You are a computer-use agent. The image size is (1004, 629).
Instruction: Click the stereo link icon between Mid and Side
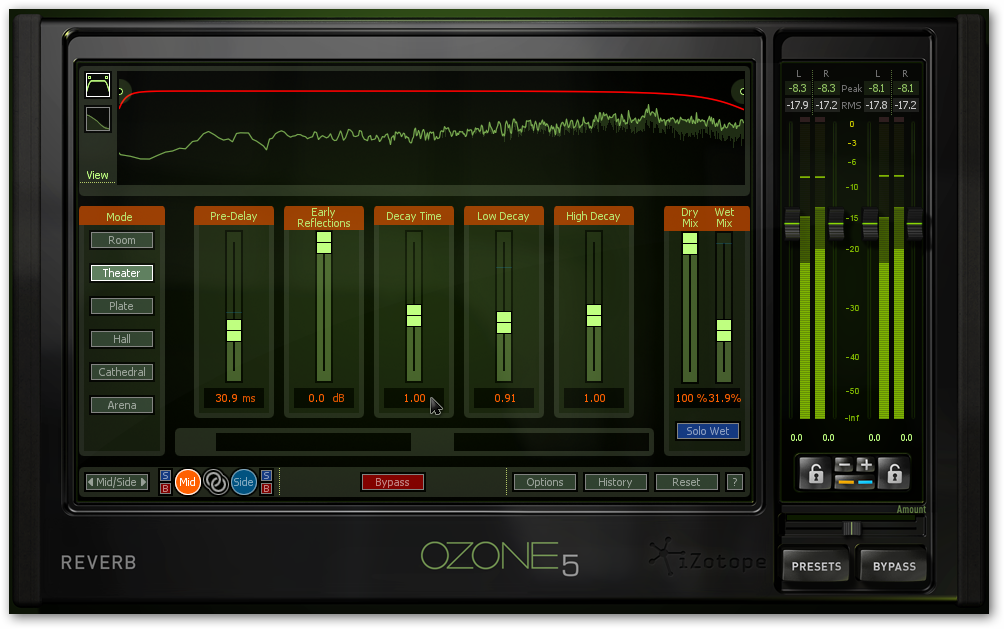pos(216,482)
